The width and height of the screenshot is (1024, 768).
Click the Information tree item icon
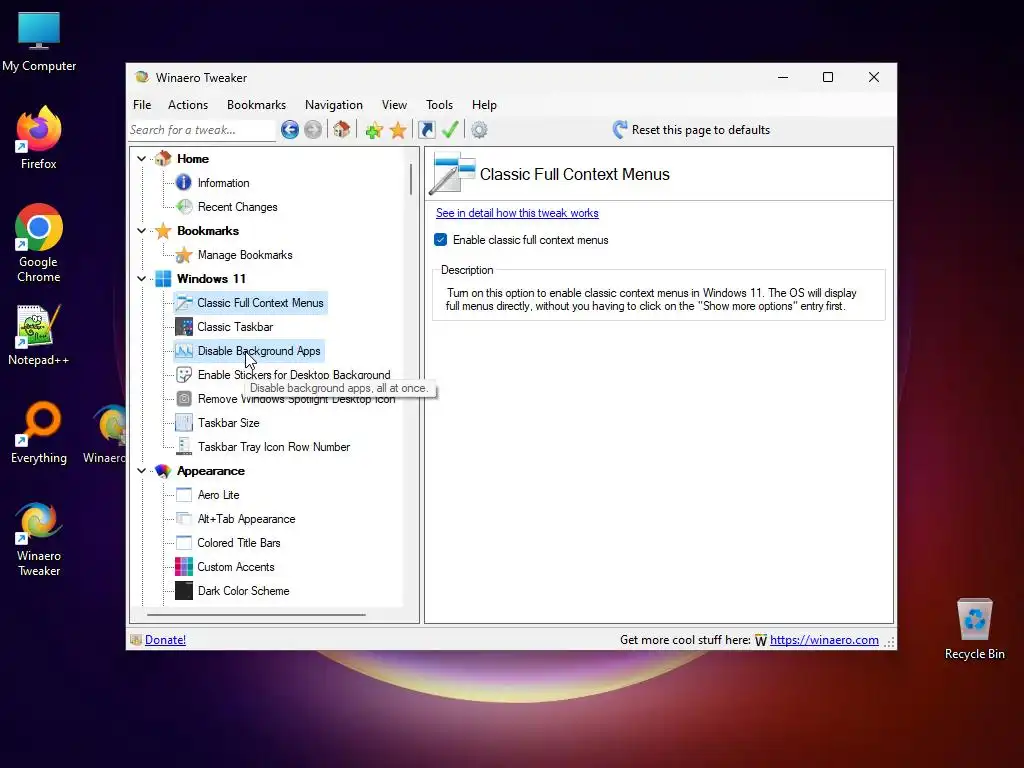tap(184, 183)
